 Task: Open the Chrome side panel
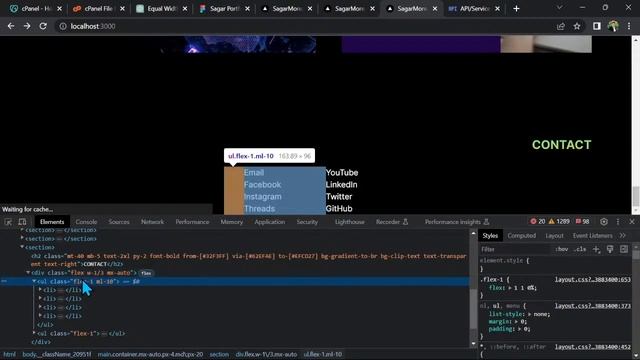(x=597, y=26)
